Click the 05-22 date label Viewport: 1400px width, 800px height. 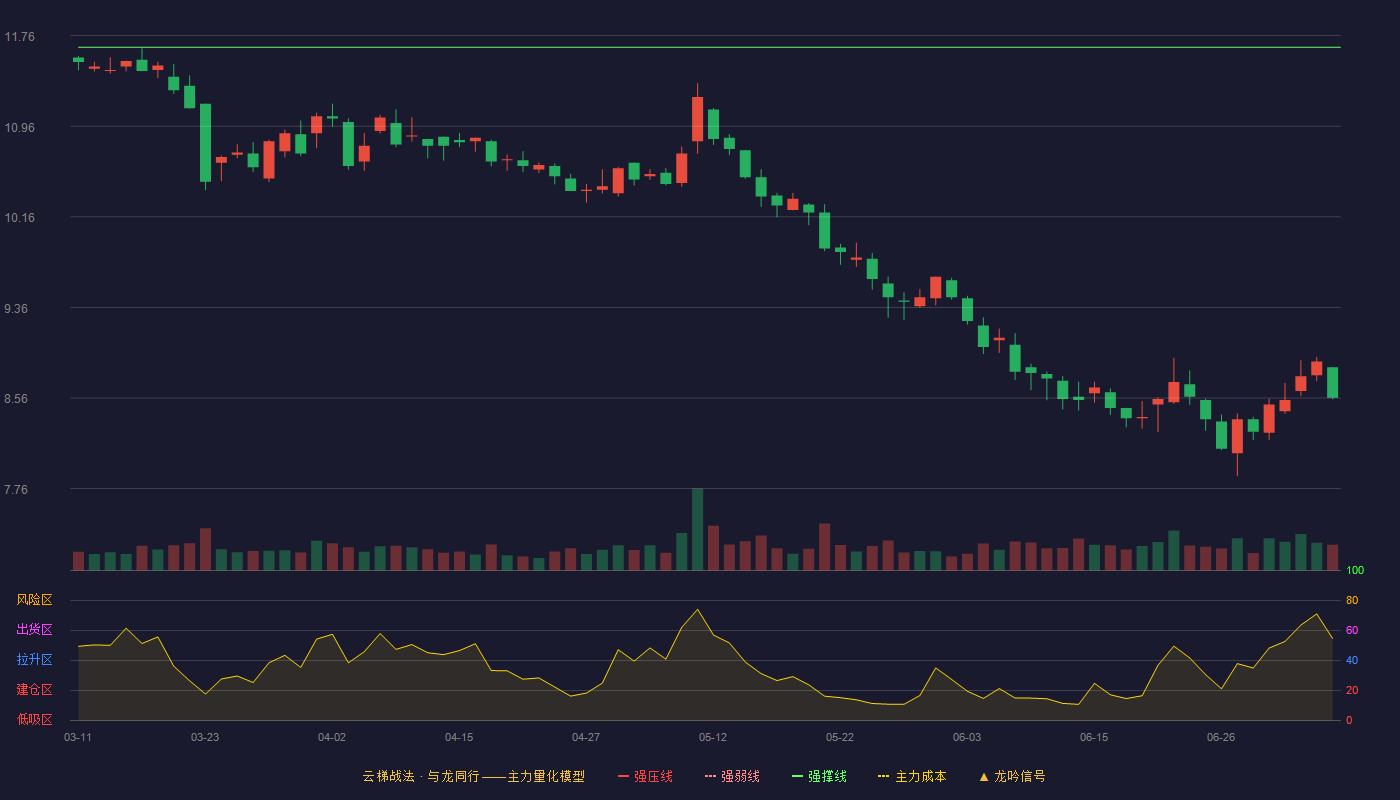(x=840, y=737)
